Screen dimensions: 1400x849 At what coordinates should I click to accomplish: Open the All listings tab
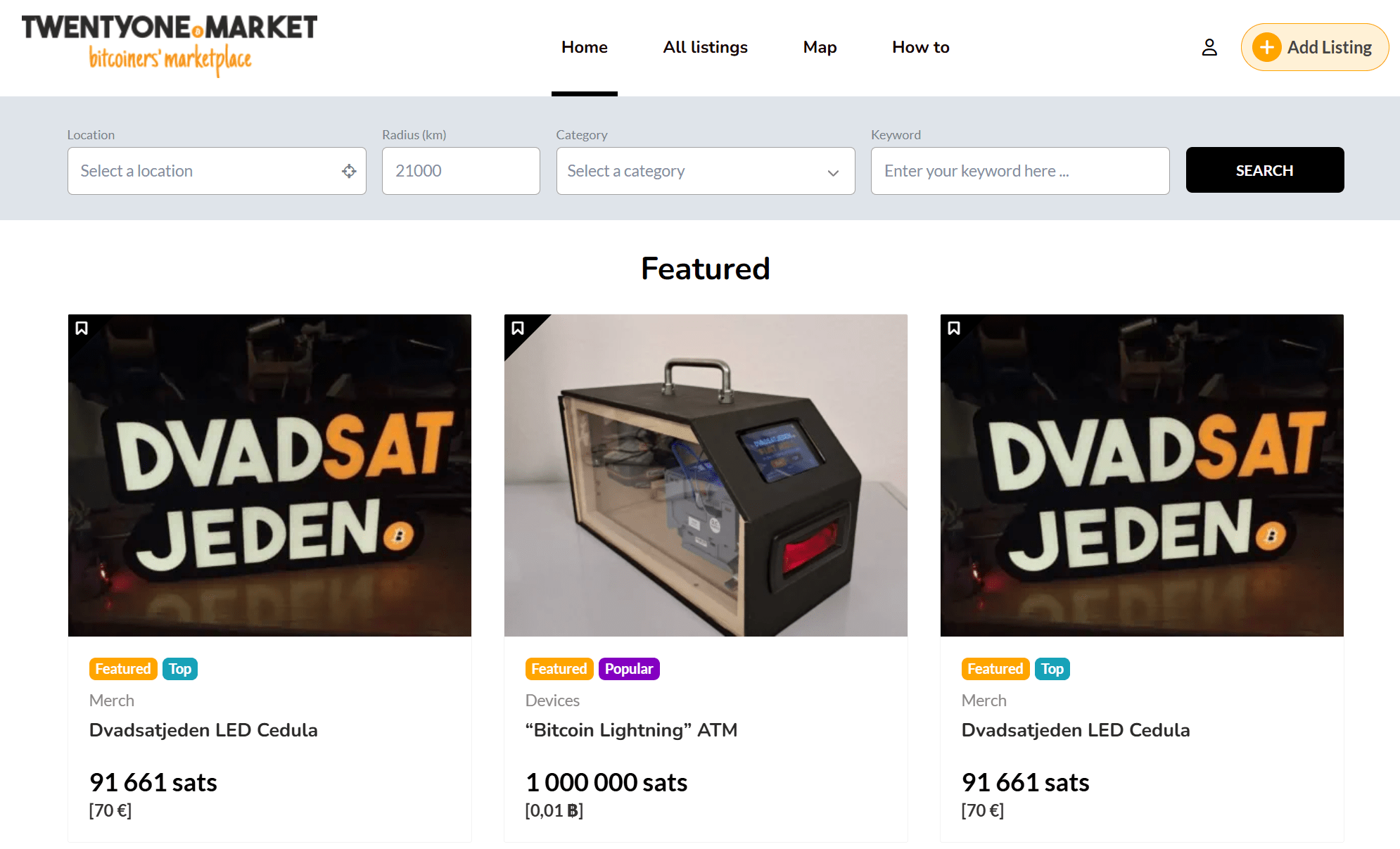pyautogui.click(x=705, y=47)
